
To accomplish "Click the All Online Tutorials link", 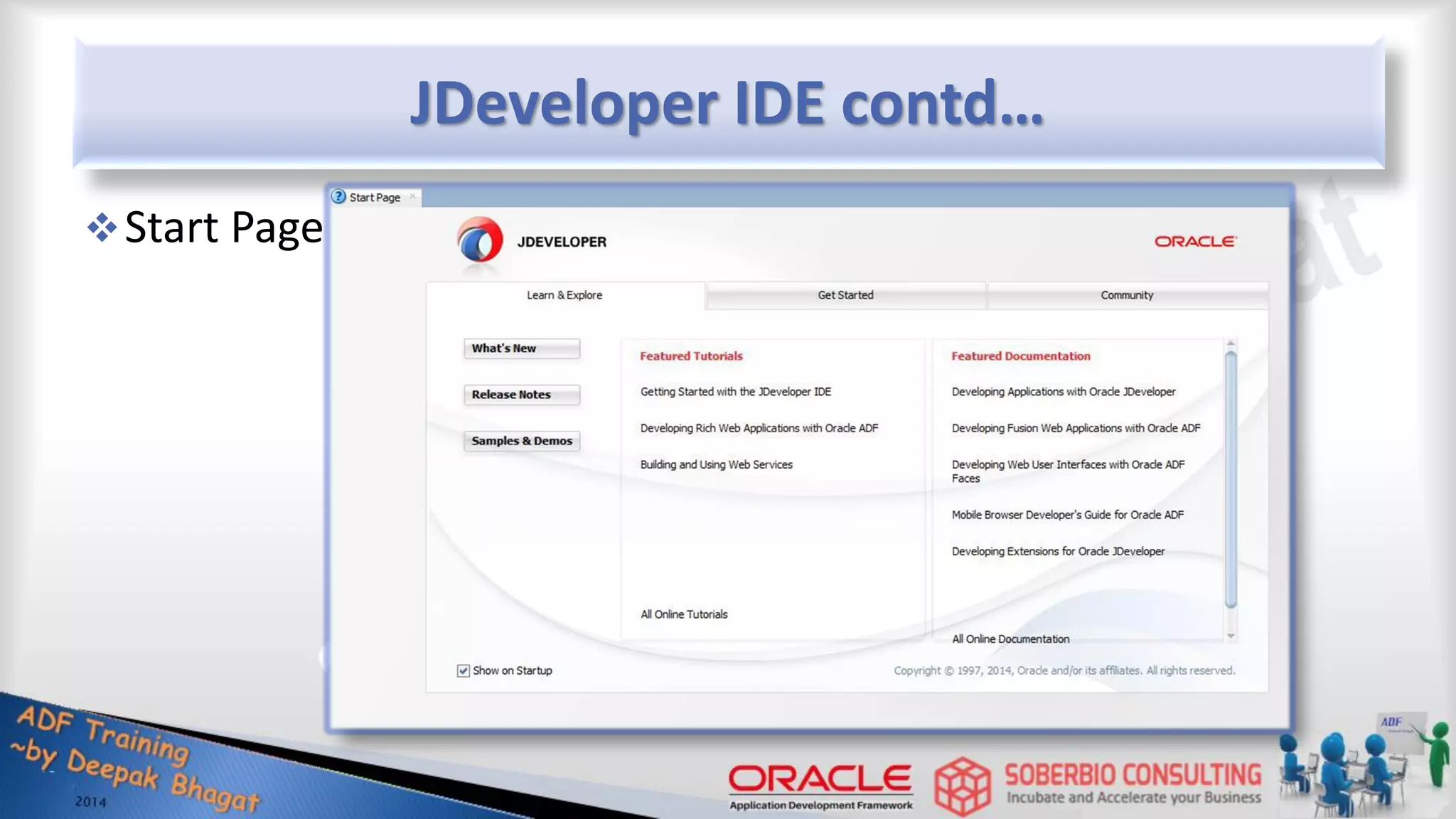I will click(684, 614).
